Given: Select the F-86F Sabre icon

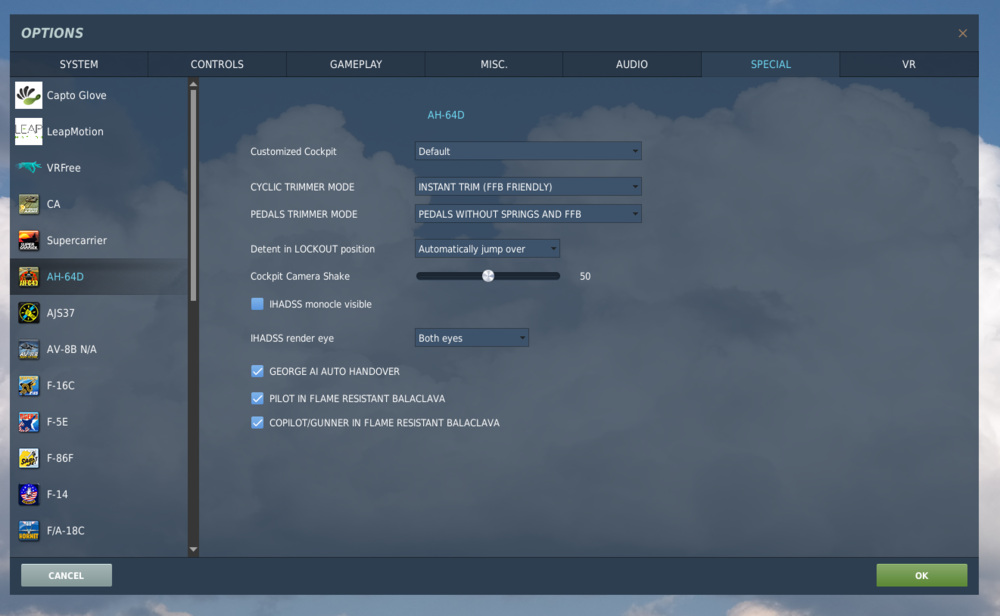Looking at the screenshot, I should point(29,458).
